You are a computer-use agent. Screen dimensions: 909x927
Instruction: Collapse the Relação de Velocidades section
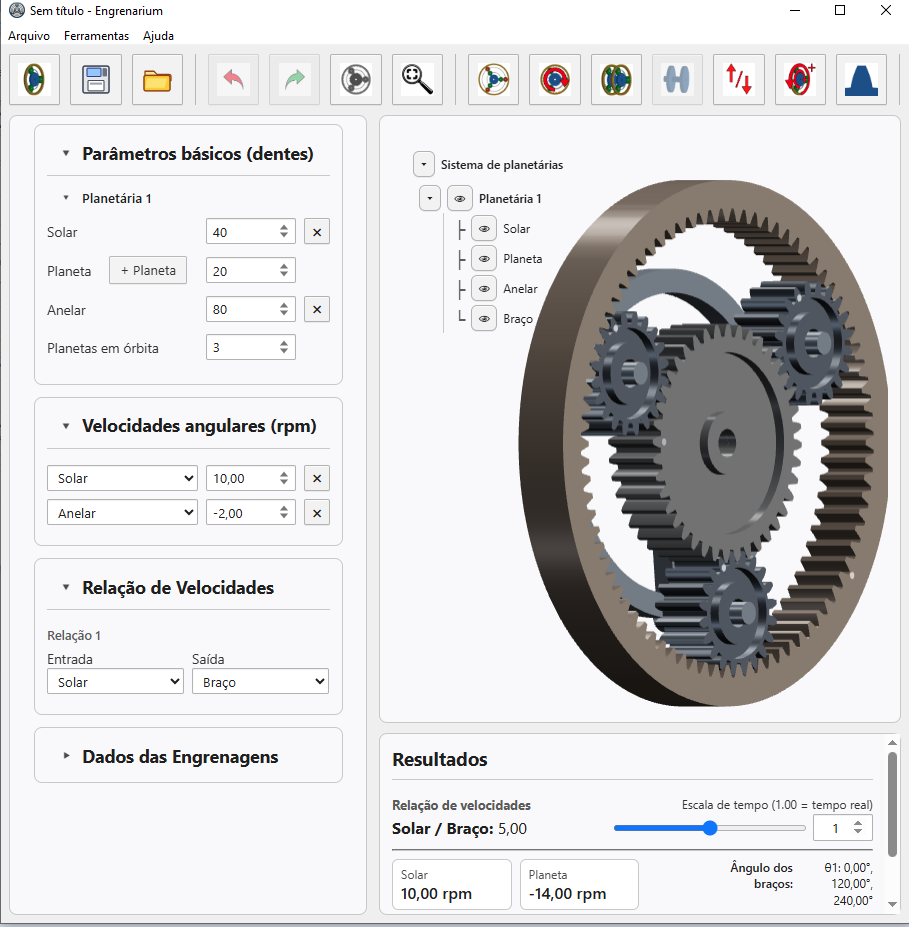66,588
